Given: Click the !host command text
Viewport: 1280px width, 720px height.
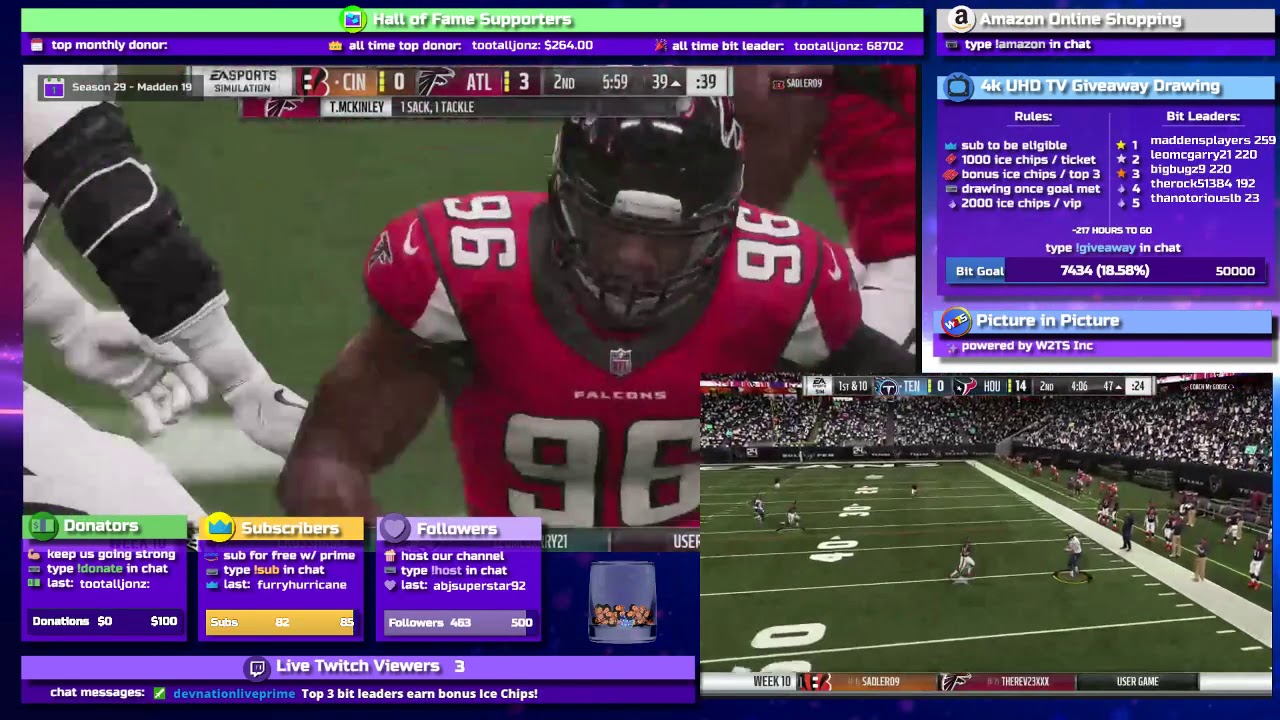Looking at the screenshot, I should pos(446,571).
